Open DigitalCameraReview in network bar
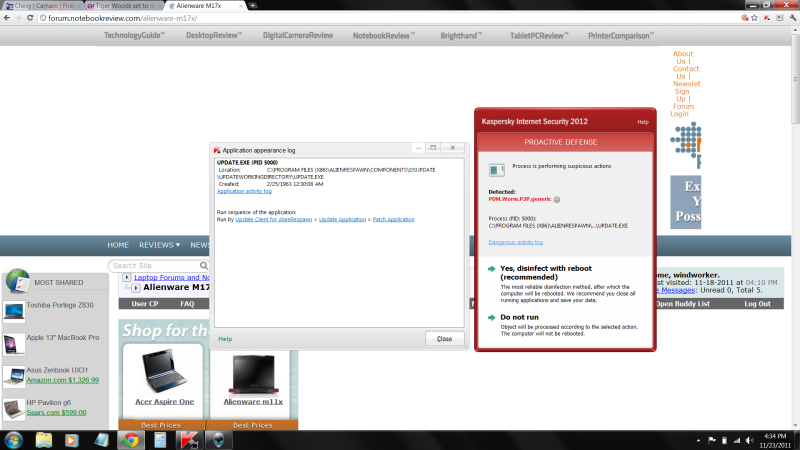Screen dimensions: 800x450 (298, 36)
